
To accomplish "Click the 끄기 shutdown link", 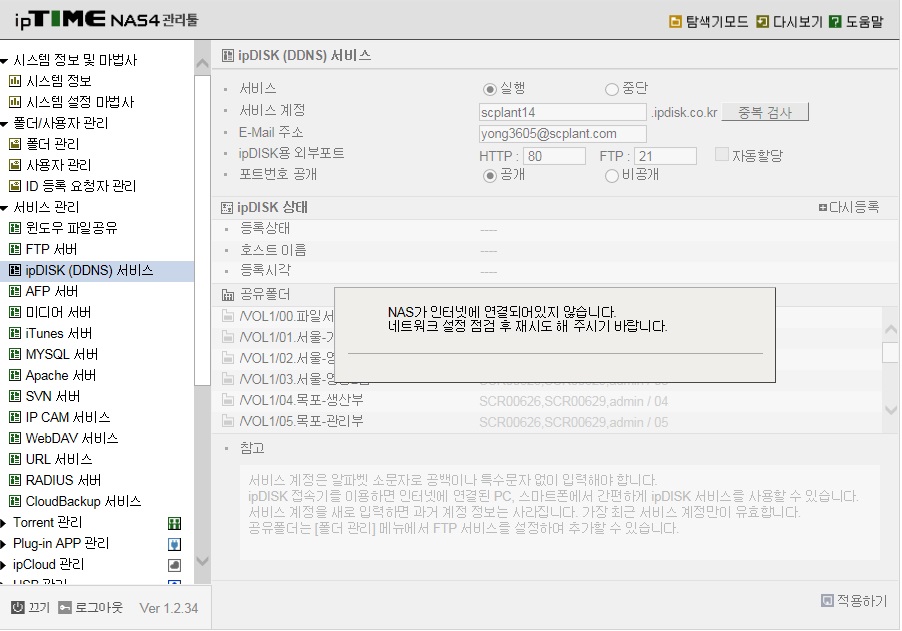I will [39, 607].
